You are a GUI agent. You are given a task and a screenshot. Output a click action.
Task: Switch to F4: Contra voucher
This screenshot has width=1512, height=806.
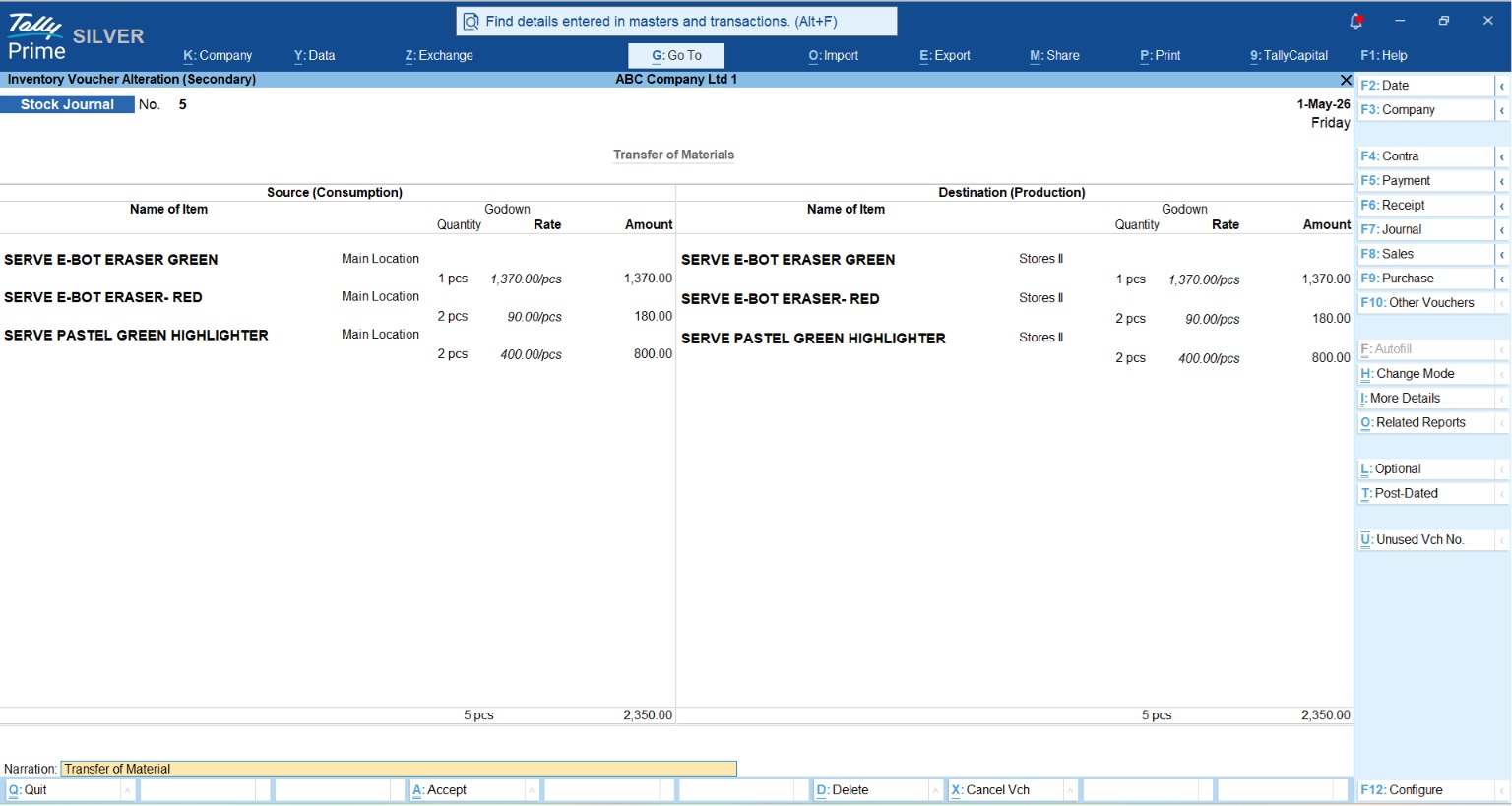point(1425,156)
